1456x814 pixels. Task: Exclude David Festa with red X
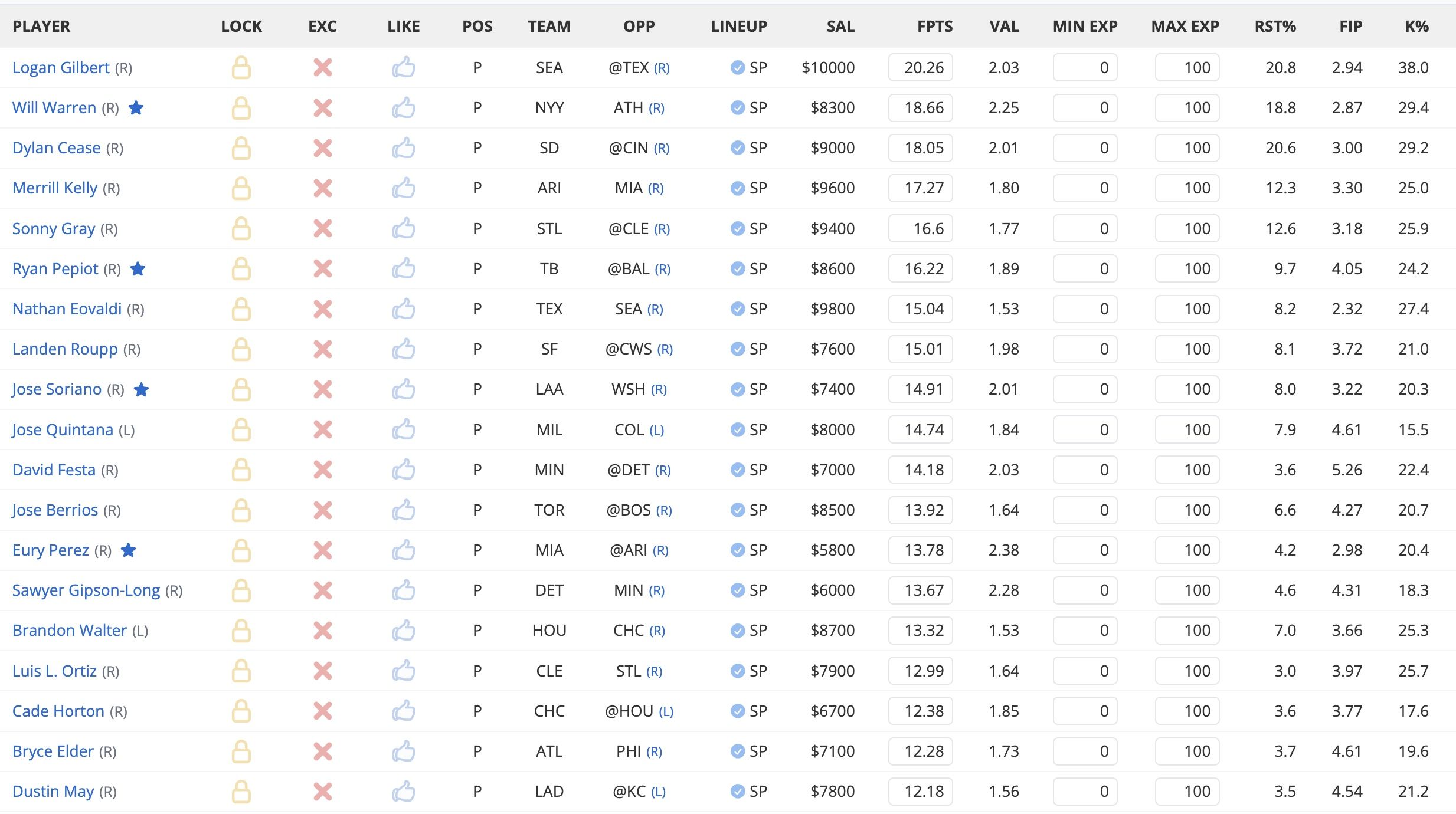pyautogui.click(x=323, y=470)
